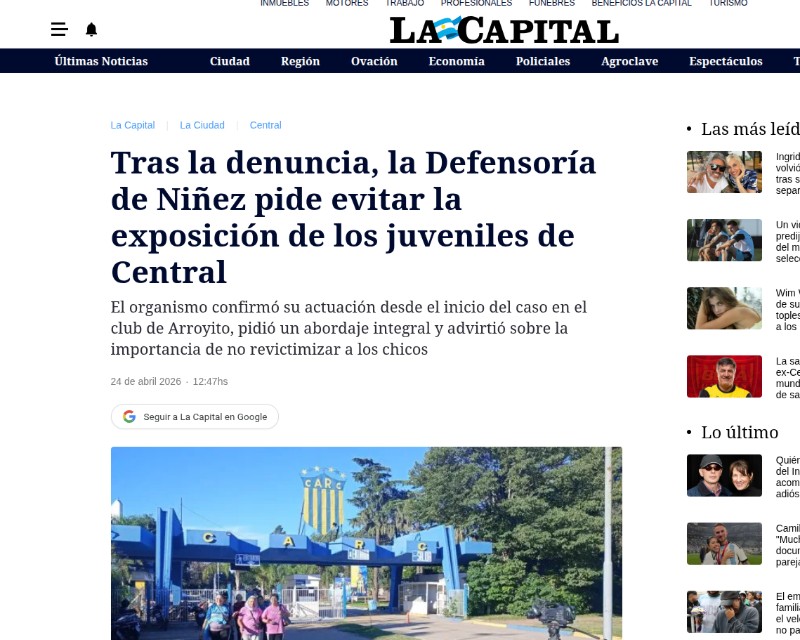
Task: Click Camil headline text in Lo último
Action: tap(788, 545)
